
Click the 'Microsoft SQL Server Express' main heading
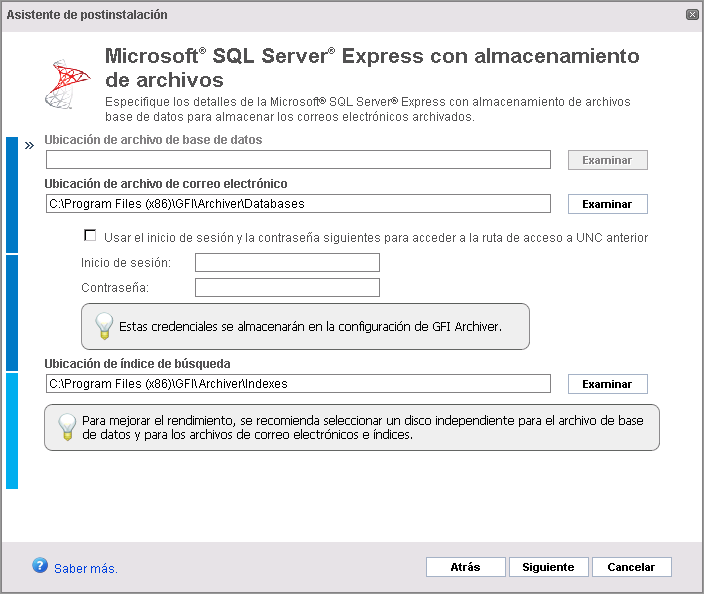coord(372,68)
